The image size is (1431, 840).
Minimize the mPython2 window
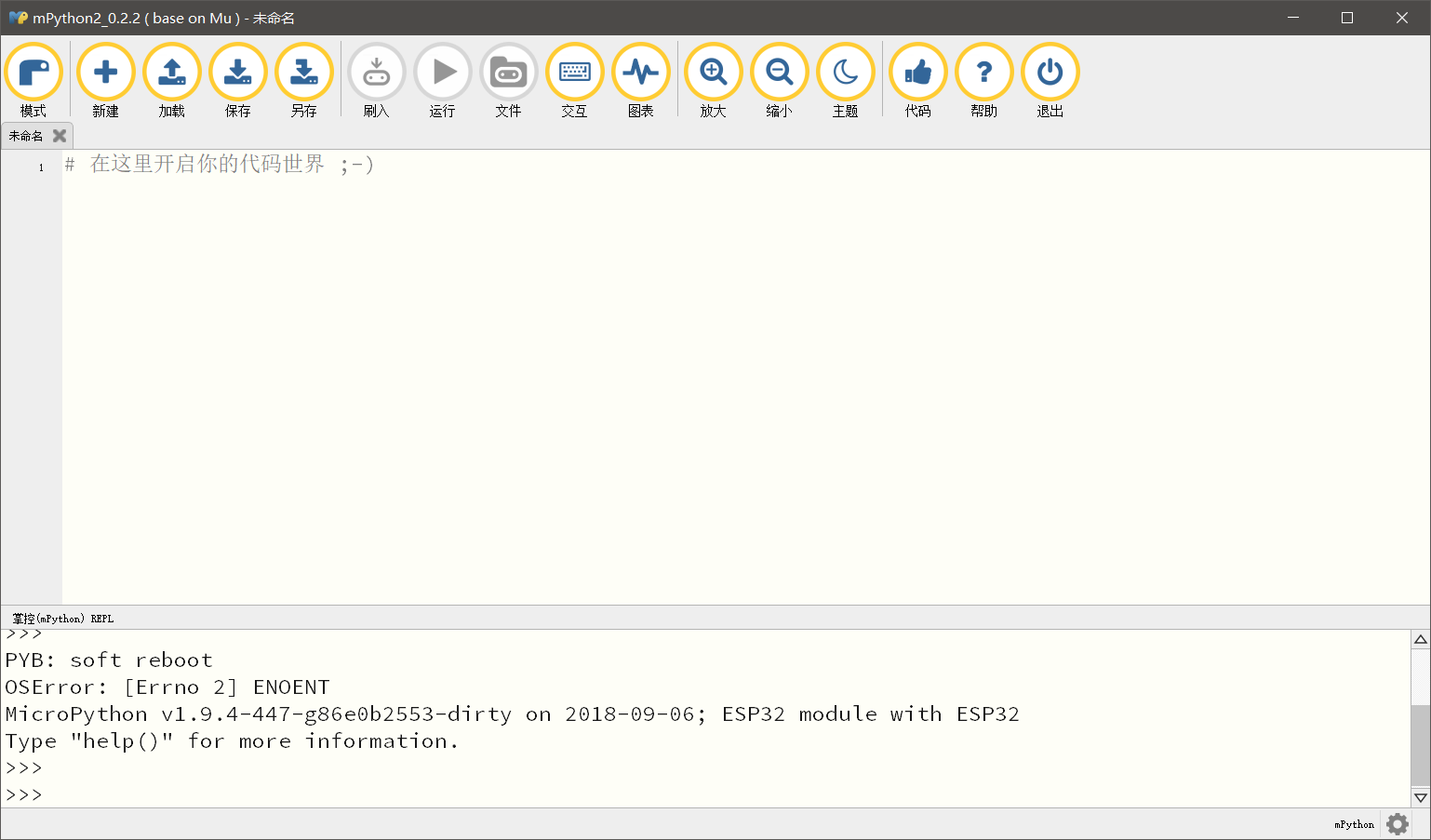click(x=1293, y=18)
